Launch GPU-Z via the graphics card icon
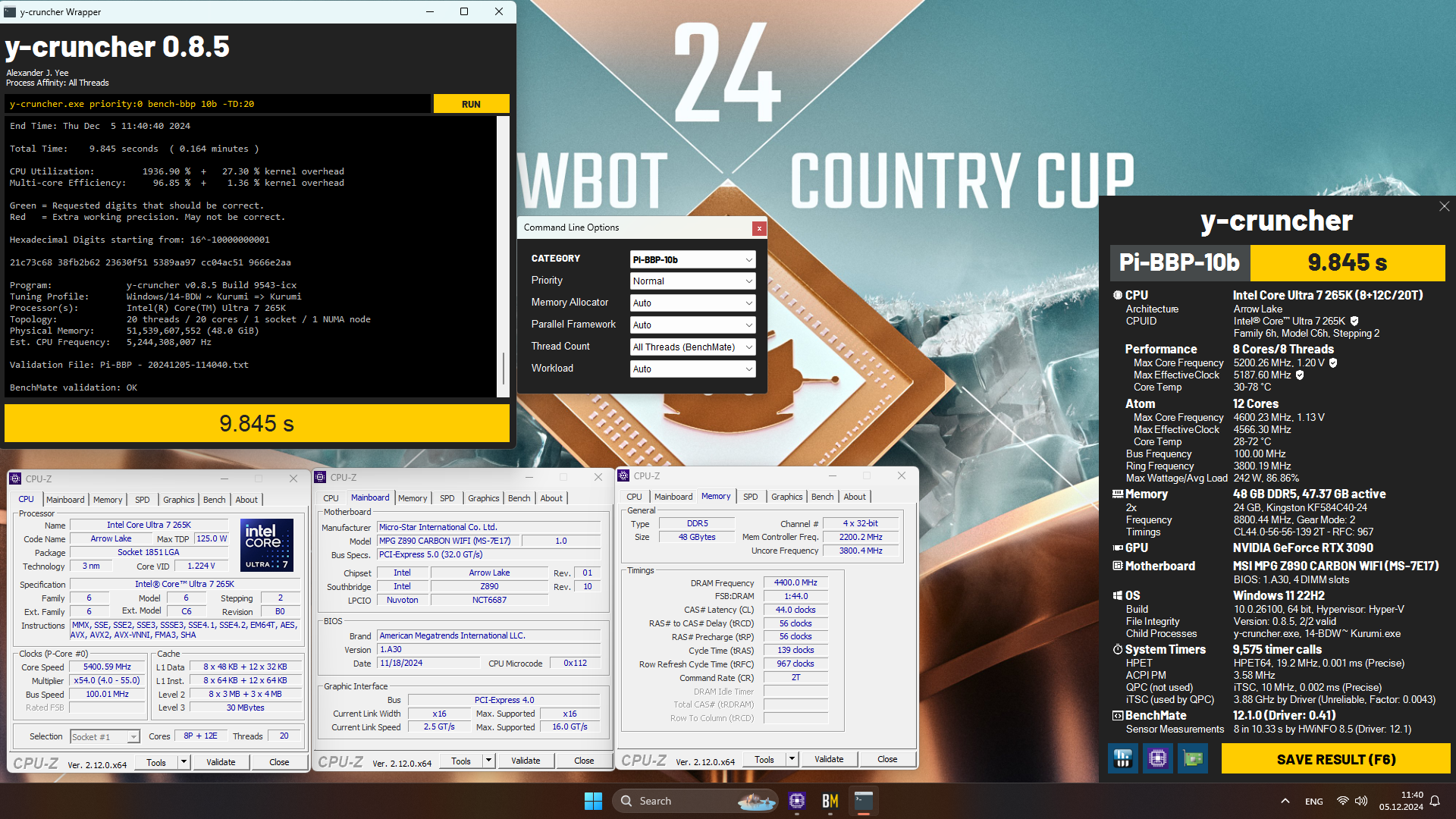 pos(1193,758)
